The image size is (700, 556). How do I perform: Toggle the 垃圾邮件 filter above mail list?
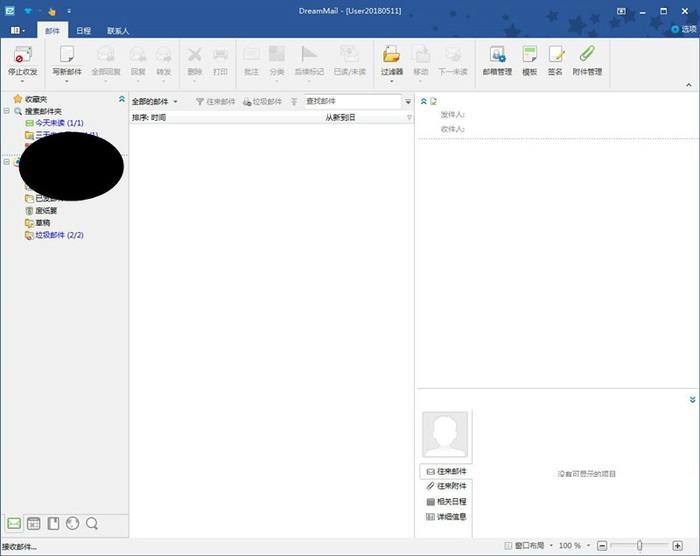262,102
